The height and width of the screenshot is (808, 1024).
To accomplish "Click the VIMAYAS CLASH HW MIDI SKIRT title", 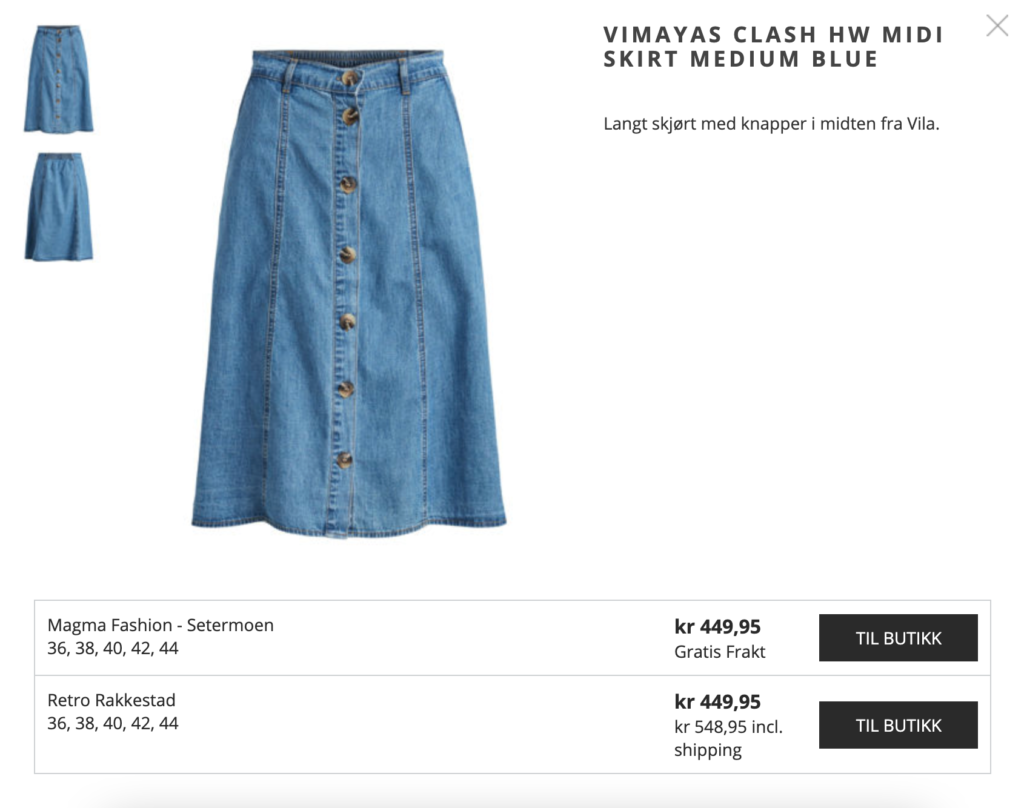I will (x=773, y=46).
